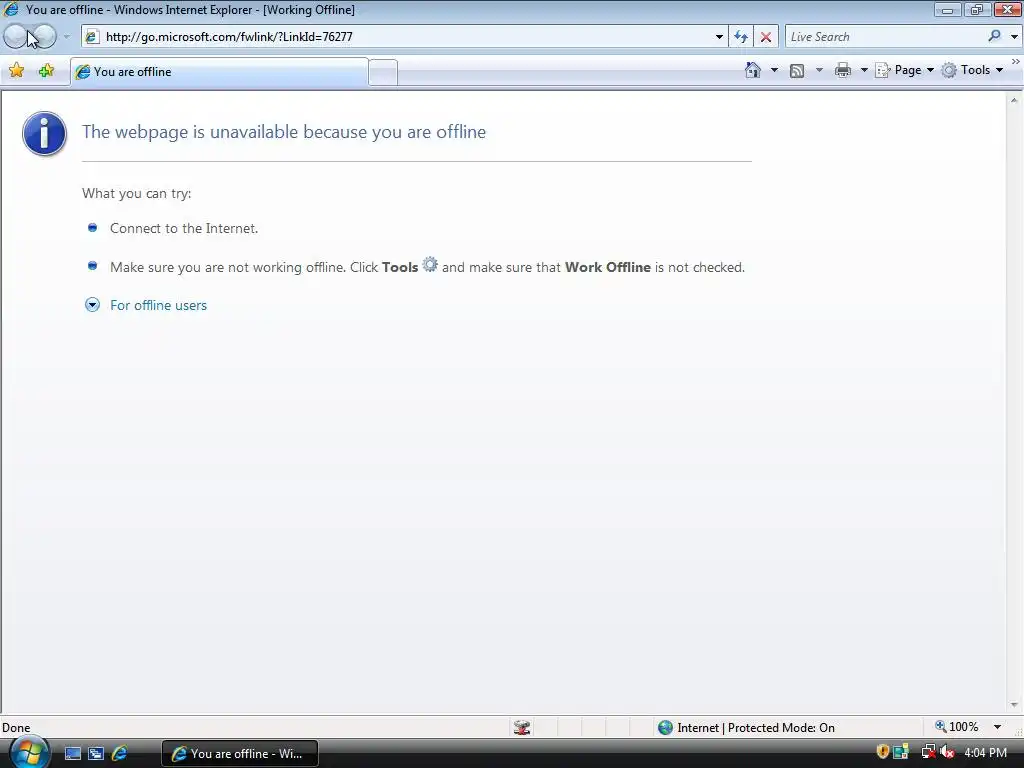Click the 4:04 PM clock

(985, 753)
